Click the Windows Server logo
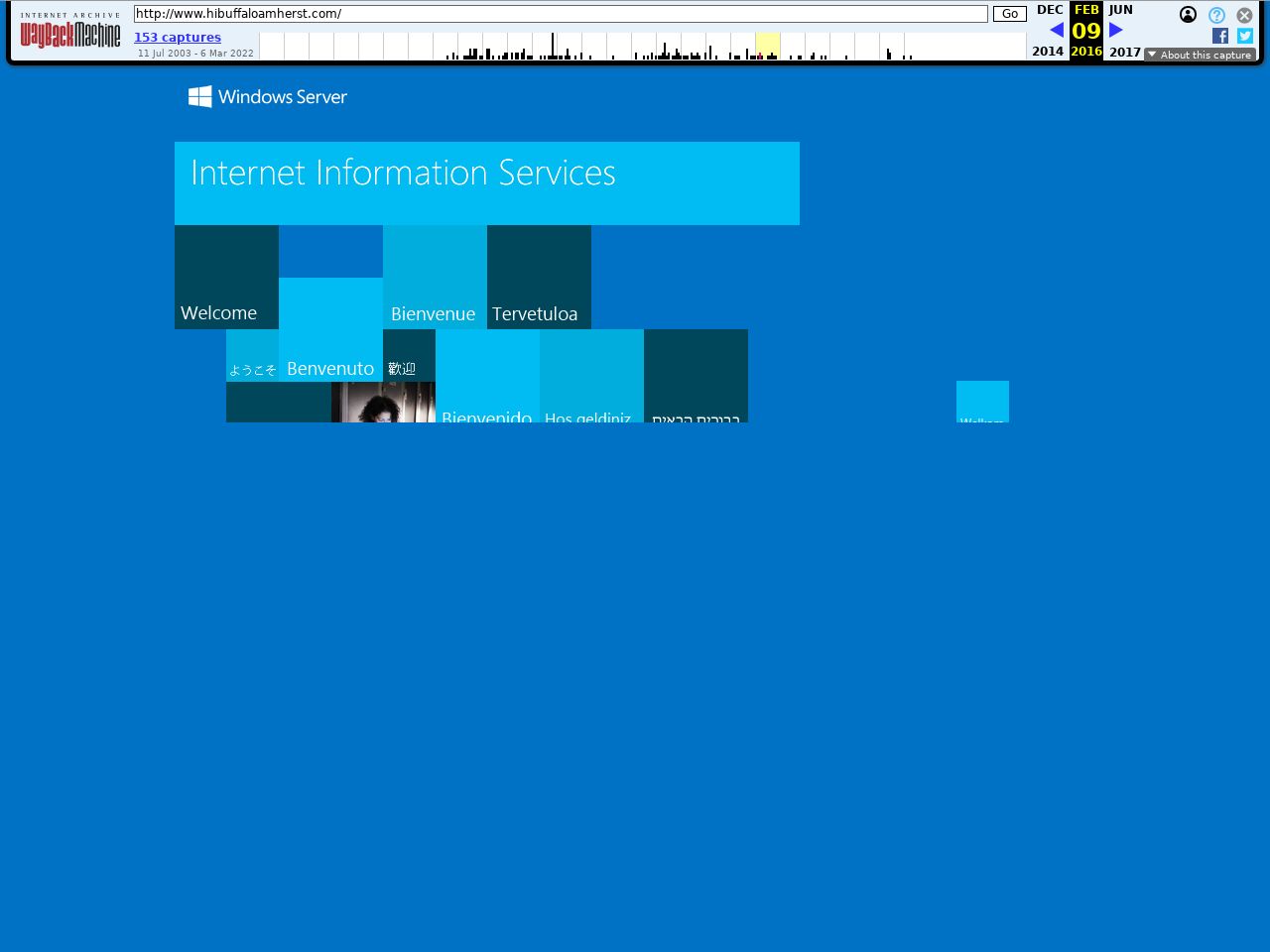This screenshot has height=952, width=1270. pos(268,96)
